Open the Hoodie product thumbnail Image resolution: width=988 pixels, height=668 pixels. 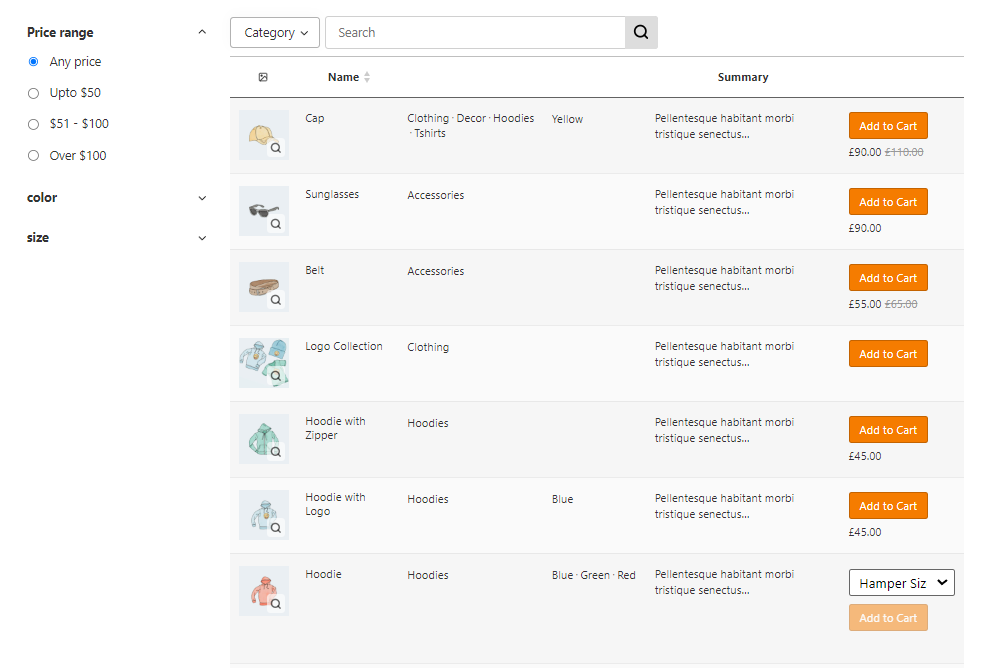point(260,590)
